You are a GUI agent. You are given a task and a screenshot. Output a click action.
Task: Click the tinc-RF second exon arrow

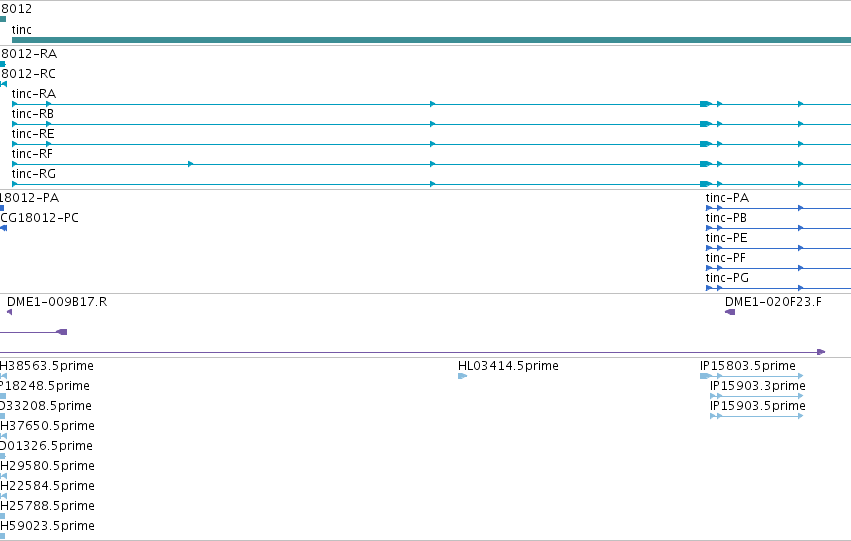click(x=190, y=164)
